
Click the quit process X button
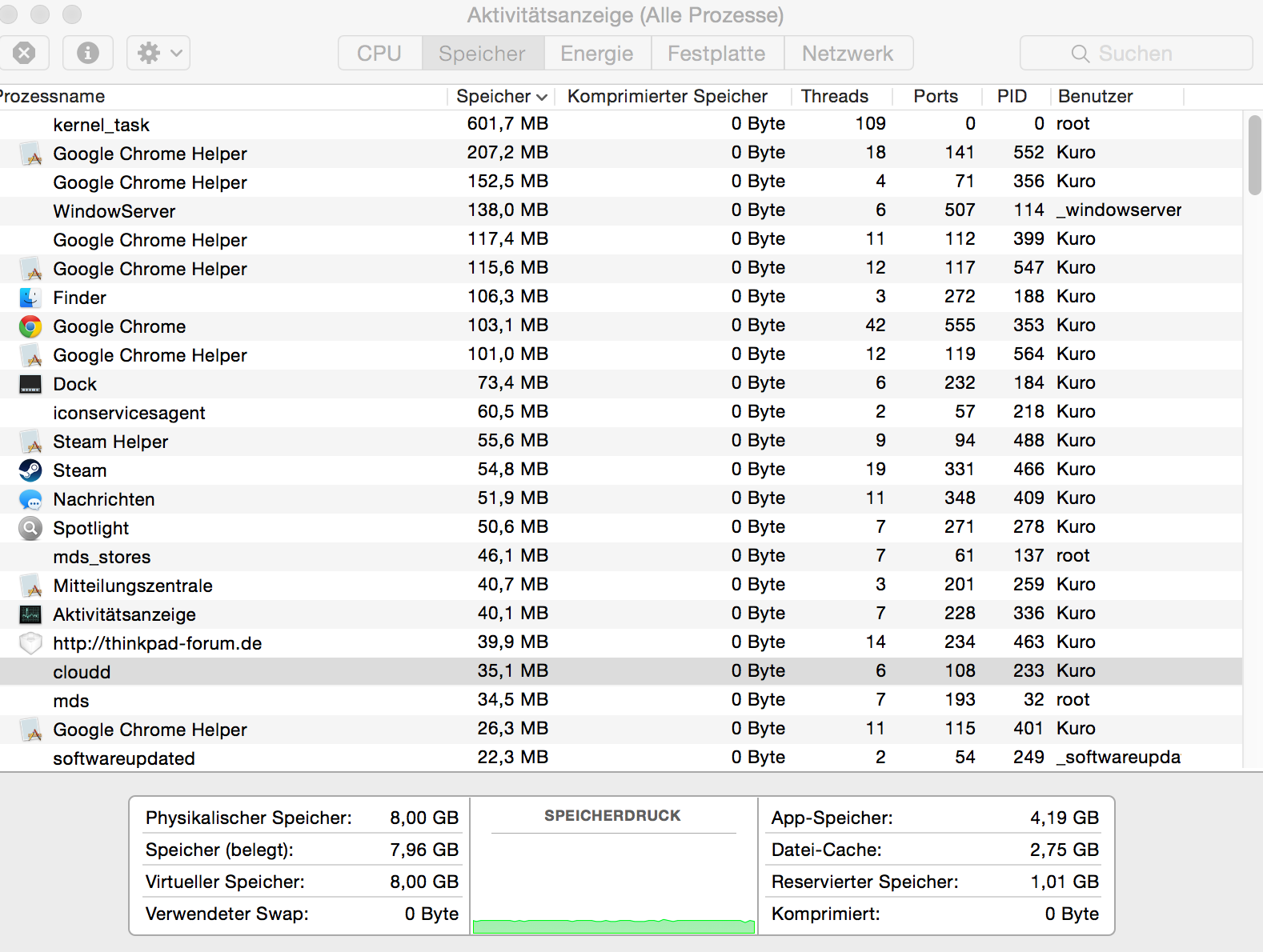click(x=24, y=53)
